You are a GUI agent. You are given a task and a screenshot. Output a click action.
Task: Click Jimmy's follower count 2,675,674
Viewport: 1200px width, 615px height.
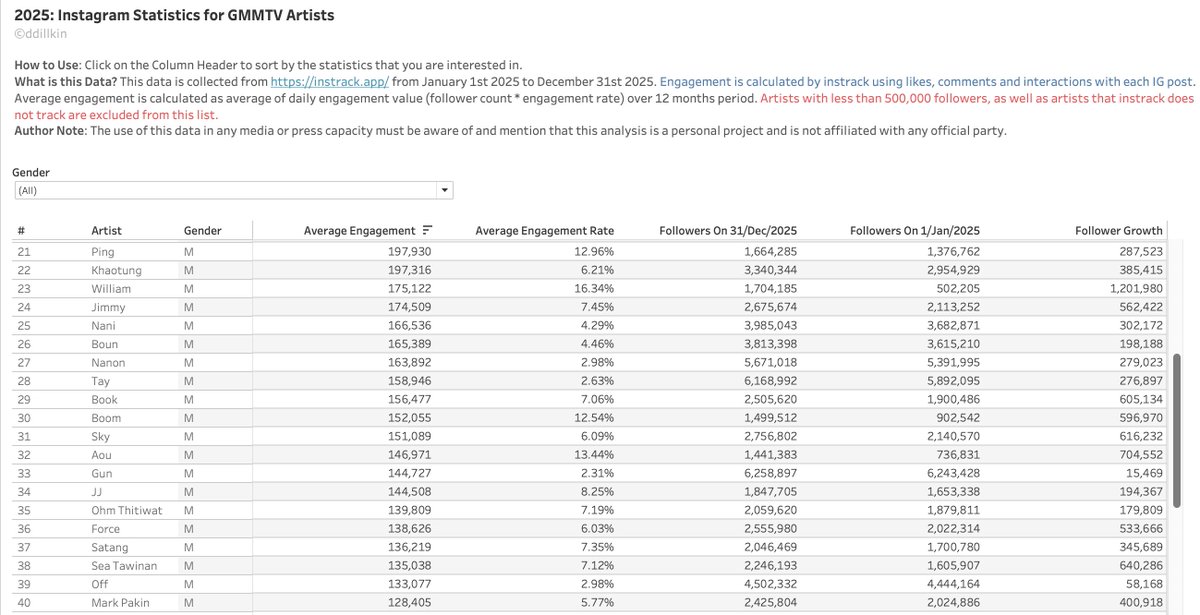click(x=770, y=307)
